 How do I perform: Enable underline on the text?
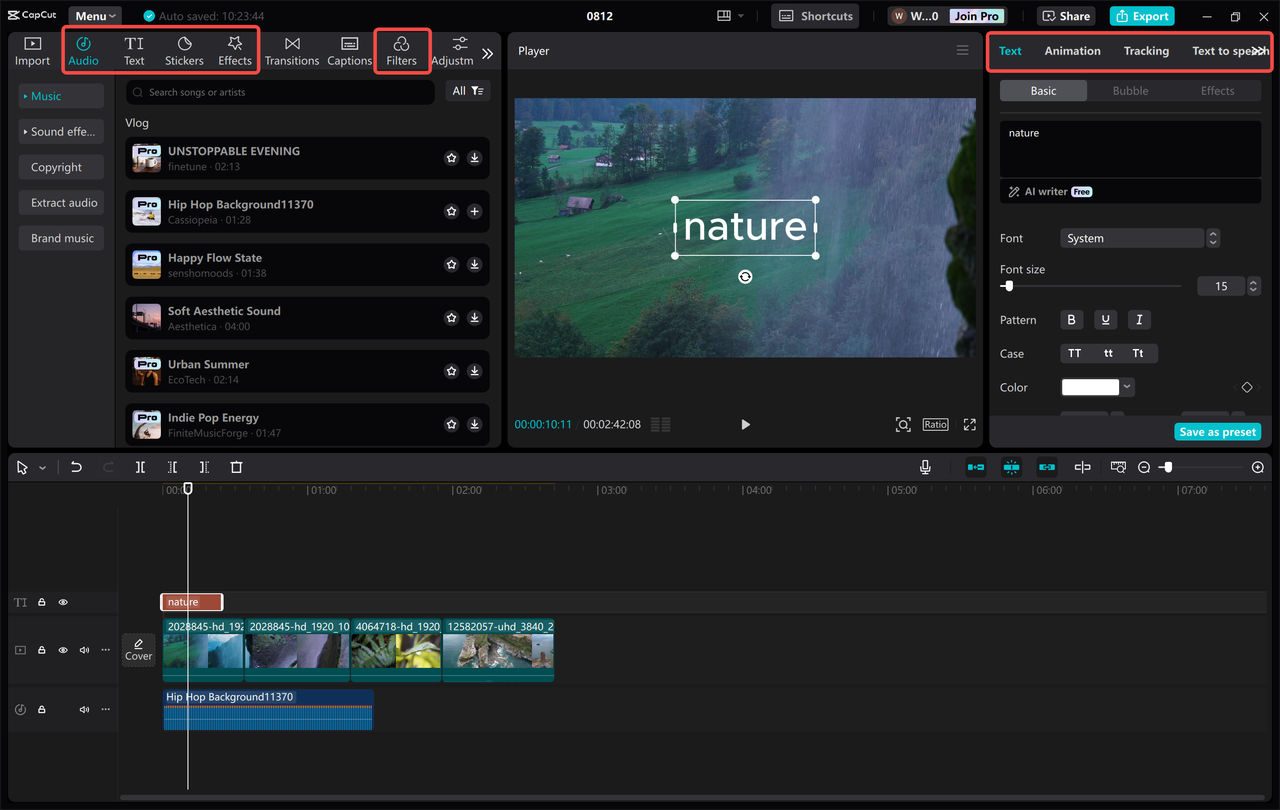pyautogui.click(x=1105, y=319)
